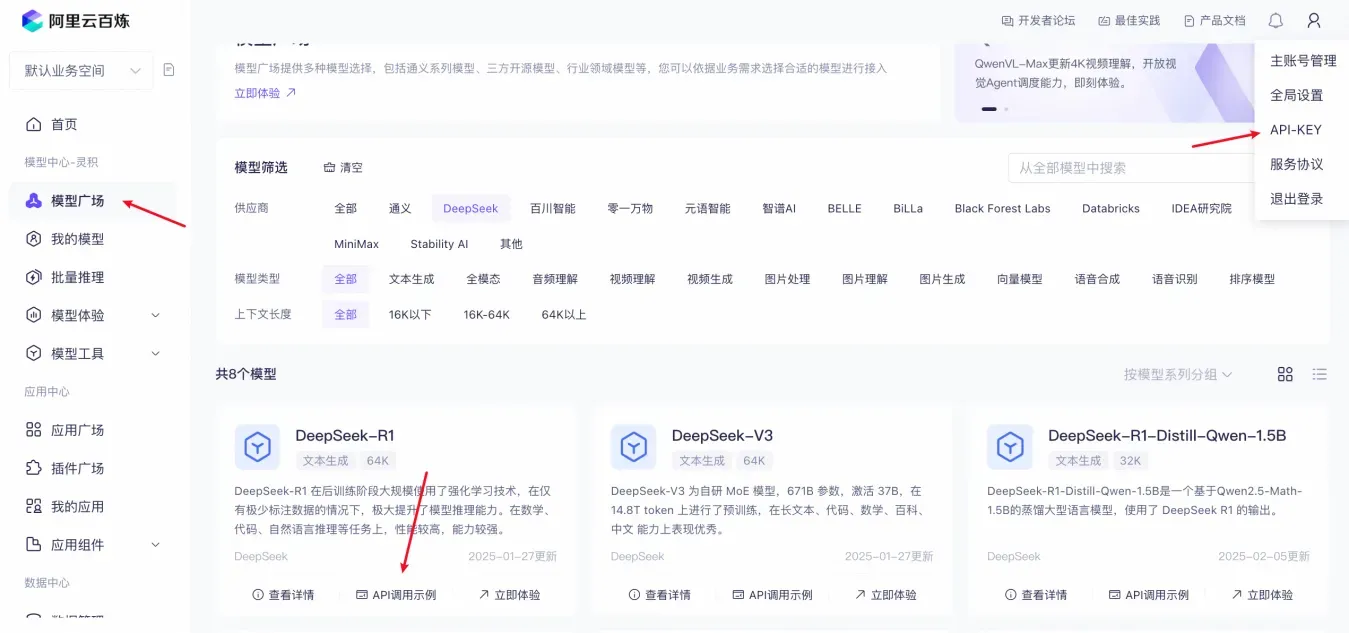Click DeepSeek-R1-Distill-Qwen-1.5B model cube icon
The image size is (1349, 633).
[x=1010, y=447]
